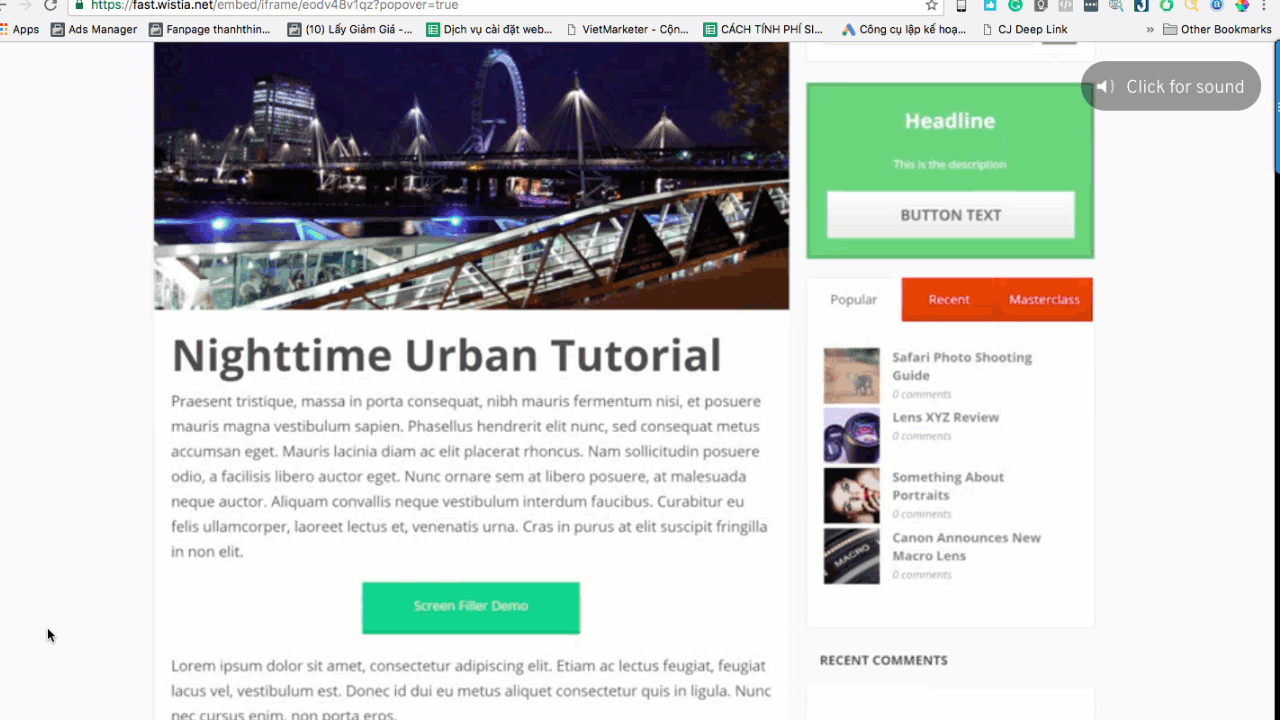Screen dimensions: 1280x720
Task: Open the Lấy Giảm Giá bookmark
Action: (x=350, y=29)
